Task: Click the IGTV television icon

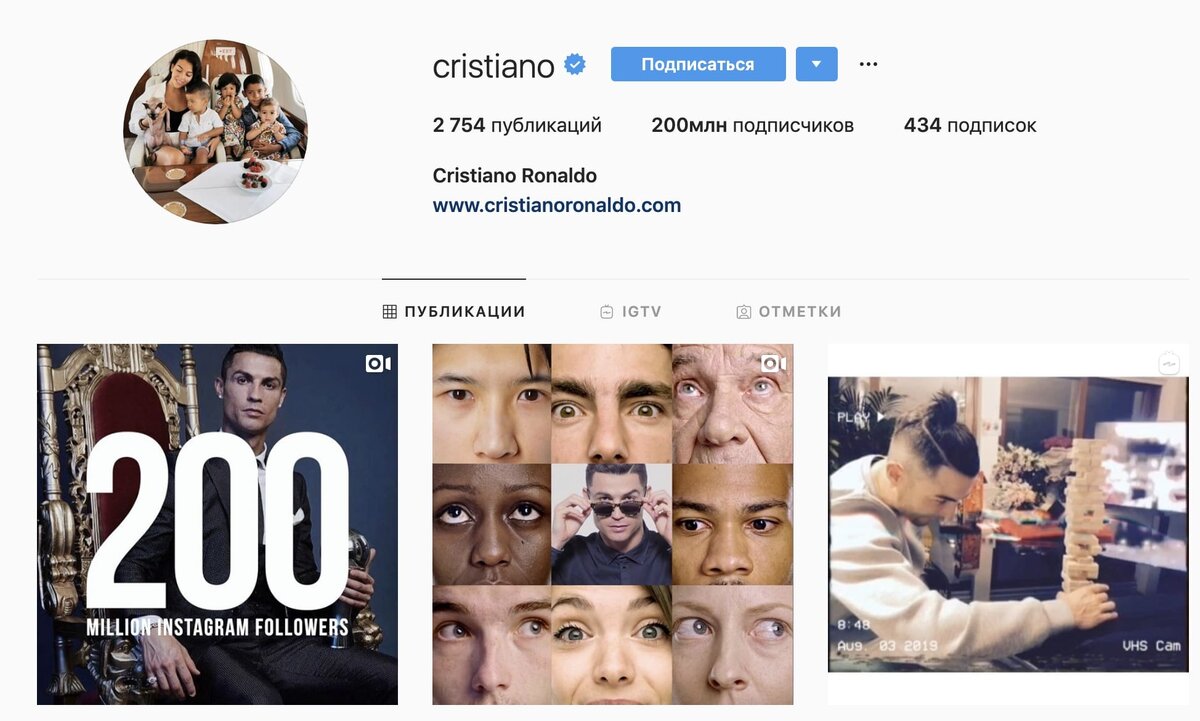Action: click(x=607, y=312)
